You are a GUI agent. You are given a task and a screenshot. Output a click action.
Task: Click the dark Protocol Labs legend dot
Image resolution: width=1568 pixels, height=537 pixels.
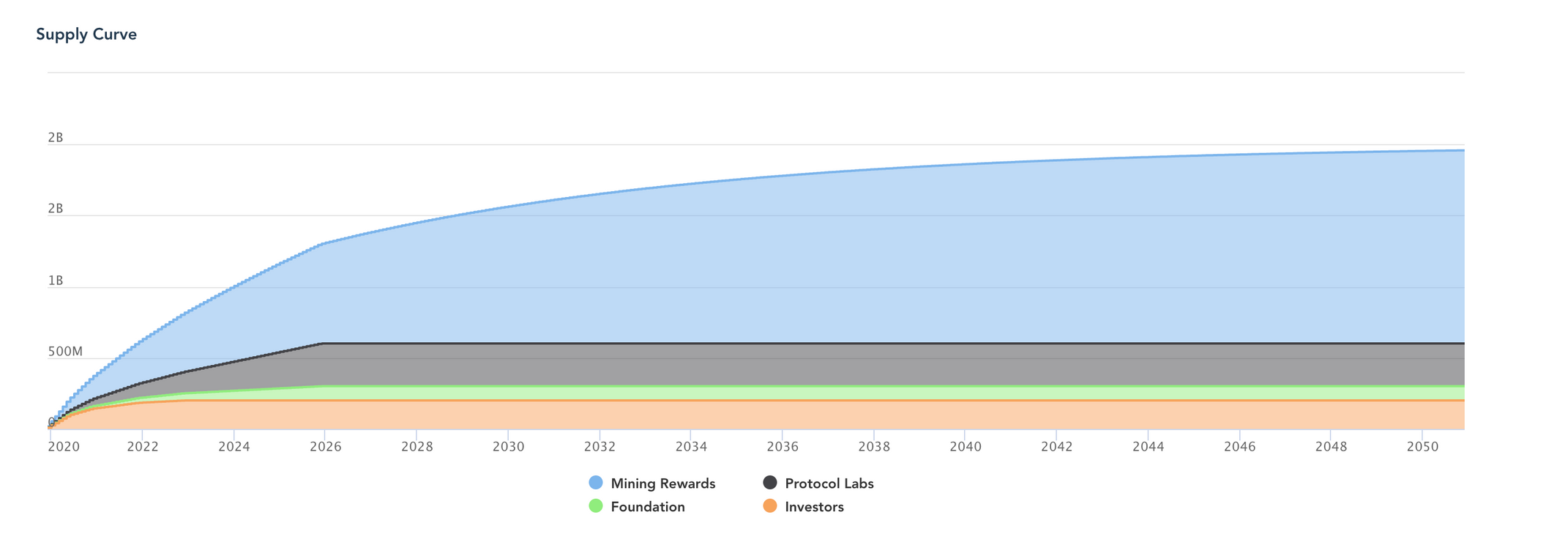770,483
